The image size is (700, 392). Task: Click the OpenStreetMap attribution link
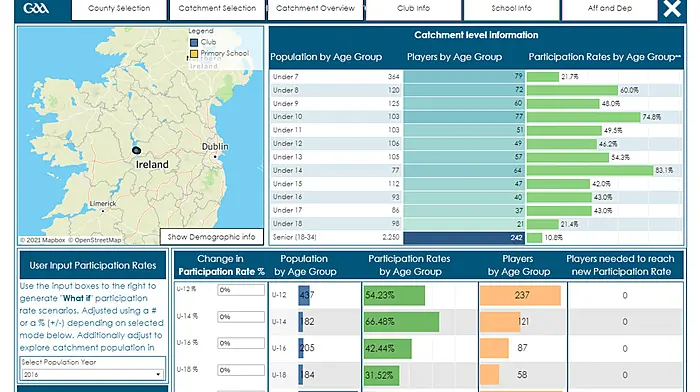coord(95,240)
